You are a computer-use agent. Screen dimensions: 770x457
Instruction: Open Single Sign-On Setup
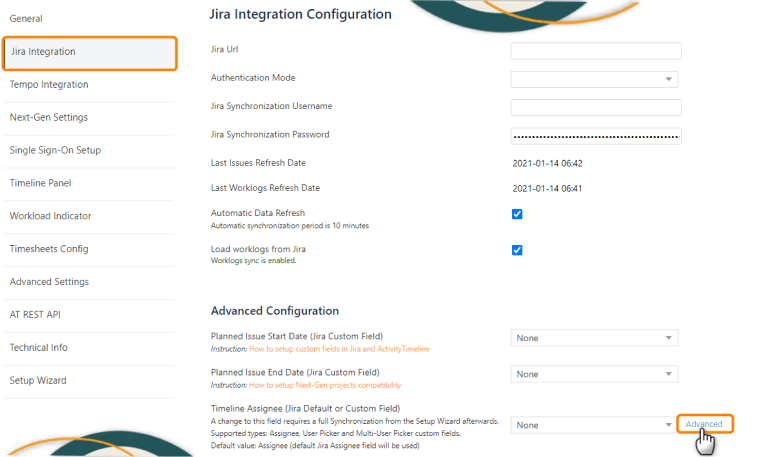point(55,150)
